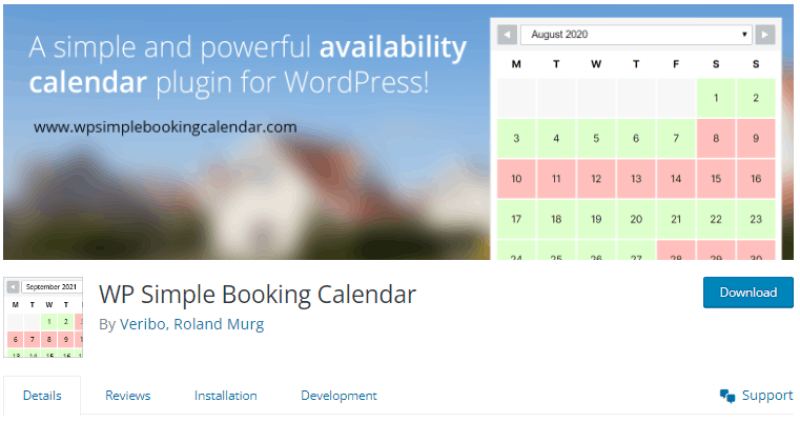Open the Veribo author link
The width and height of the screenshot is (800, 422).
coord(143,324)
